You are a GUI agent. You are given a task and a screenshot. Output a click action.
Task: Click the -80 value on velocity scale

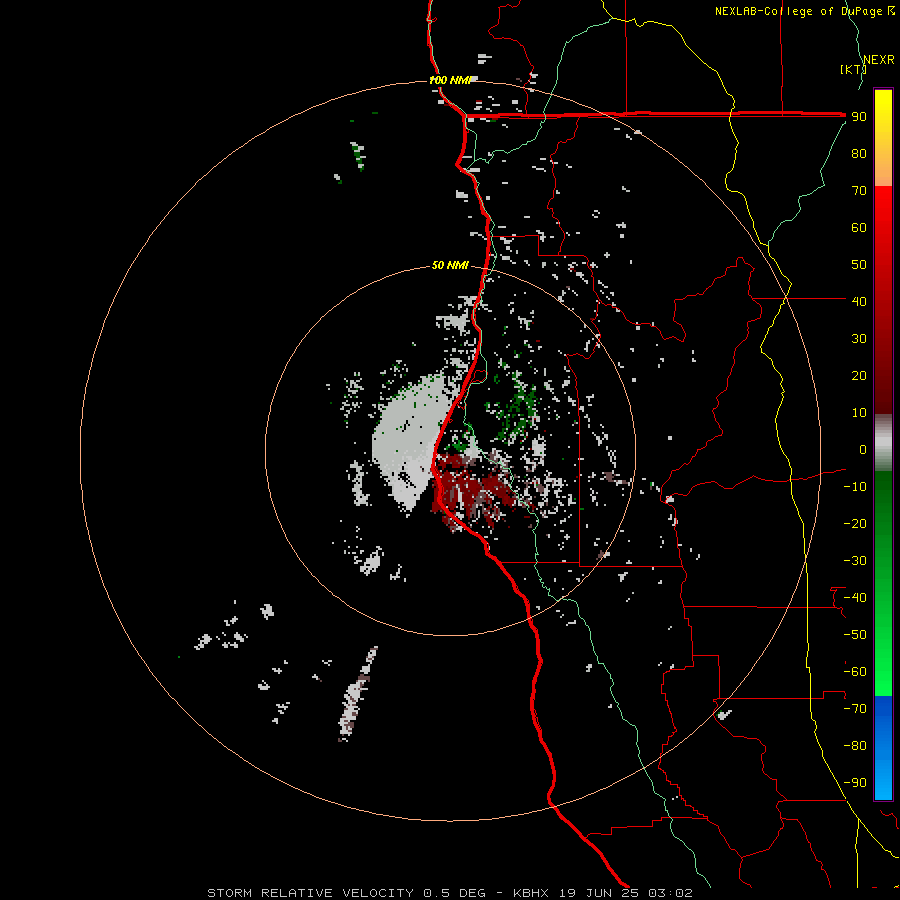855,746
